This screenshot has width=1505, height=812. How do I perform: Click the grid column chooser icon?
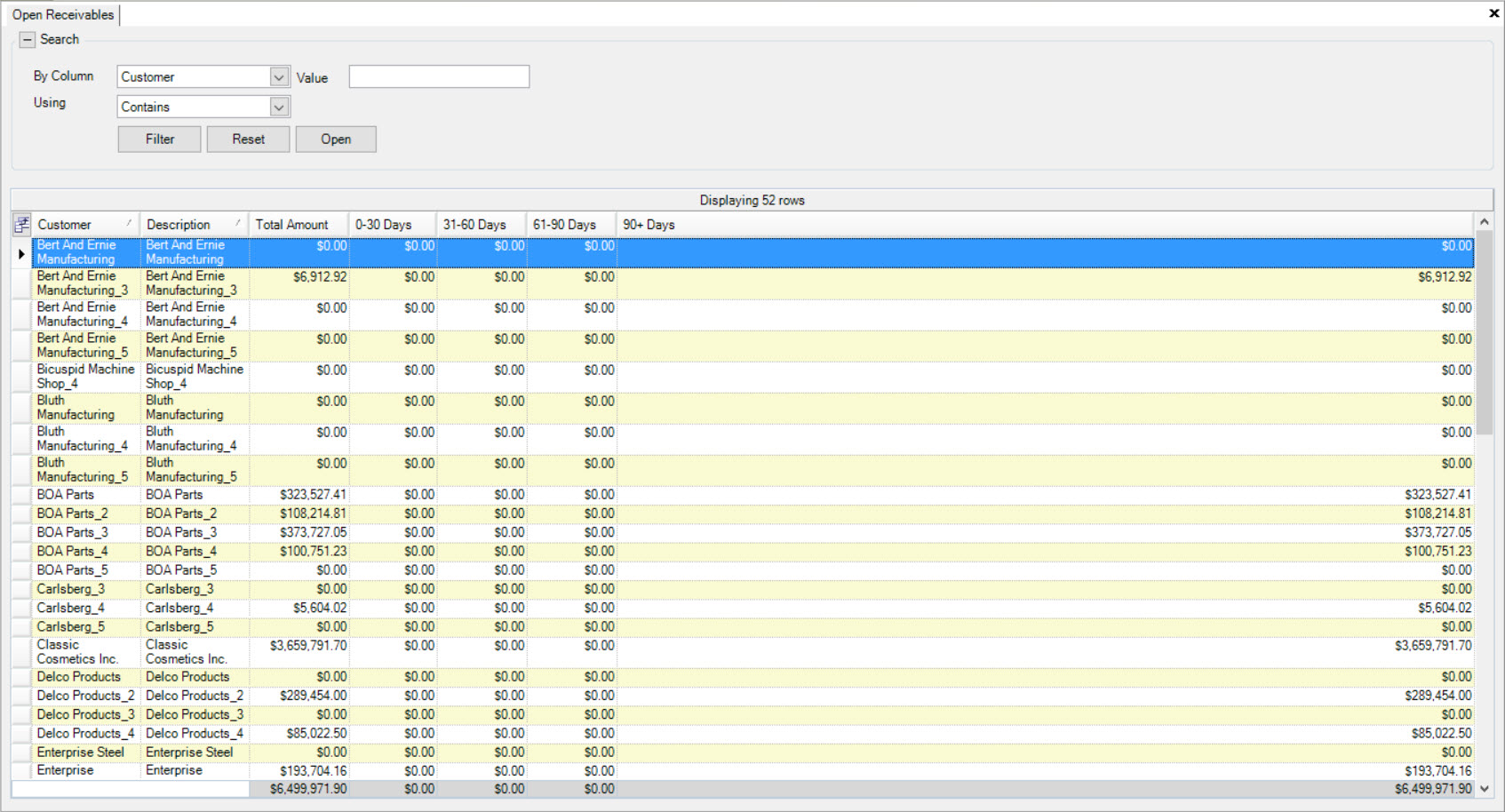point(21,225)
